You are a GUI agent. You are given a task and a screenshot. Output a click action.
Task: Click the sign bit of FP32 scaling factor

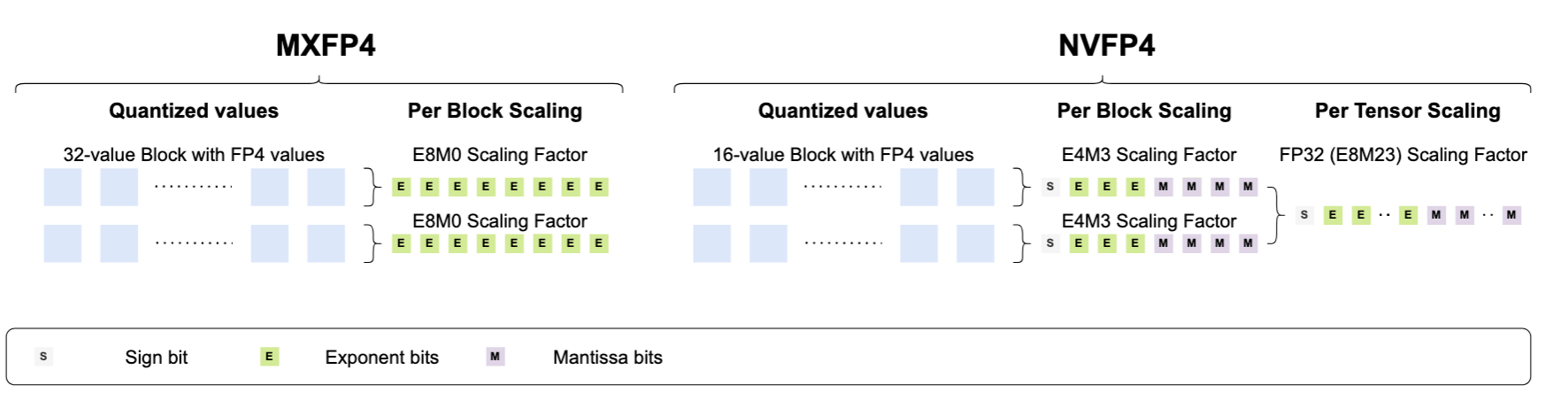(1304, 215)
